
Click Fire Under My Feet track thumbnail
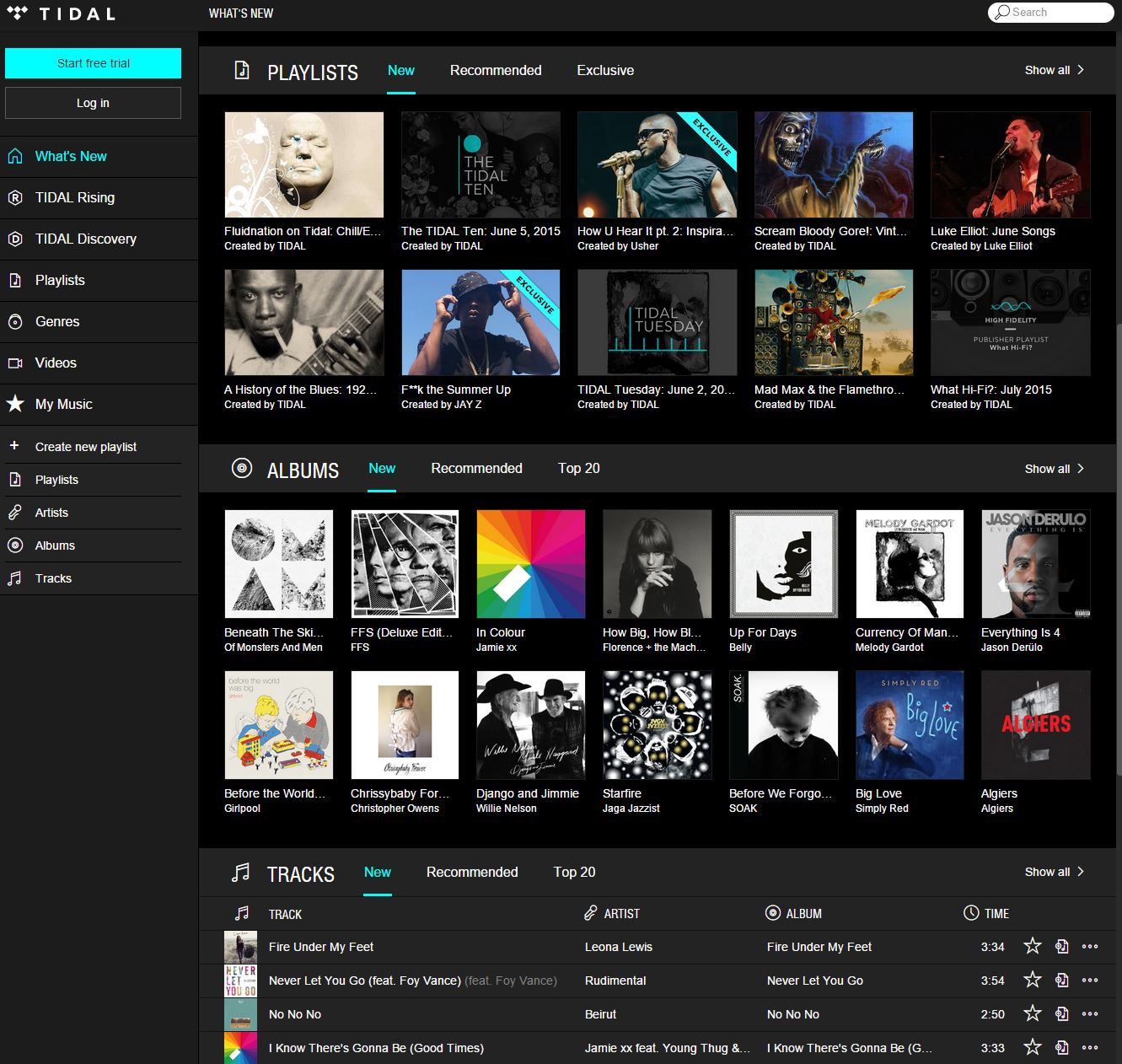240,947
